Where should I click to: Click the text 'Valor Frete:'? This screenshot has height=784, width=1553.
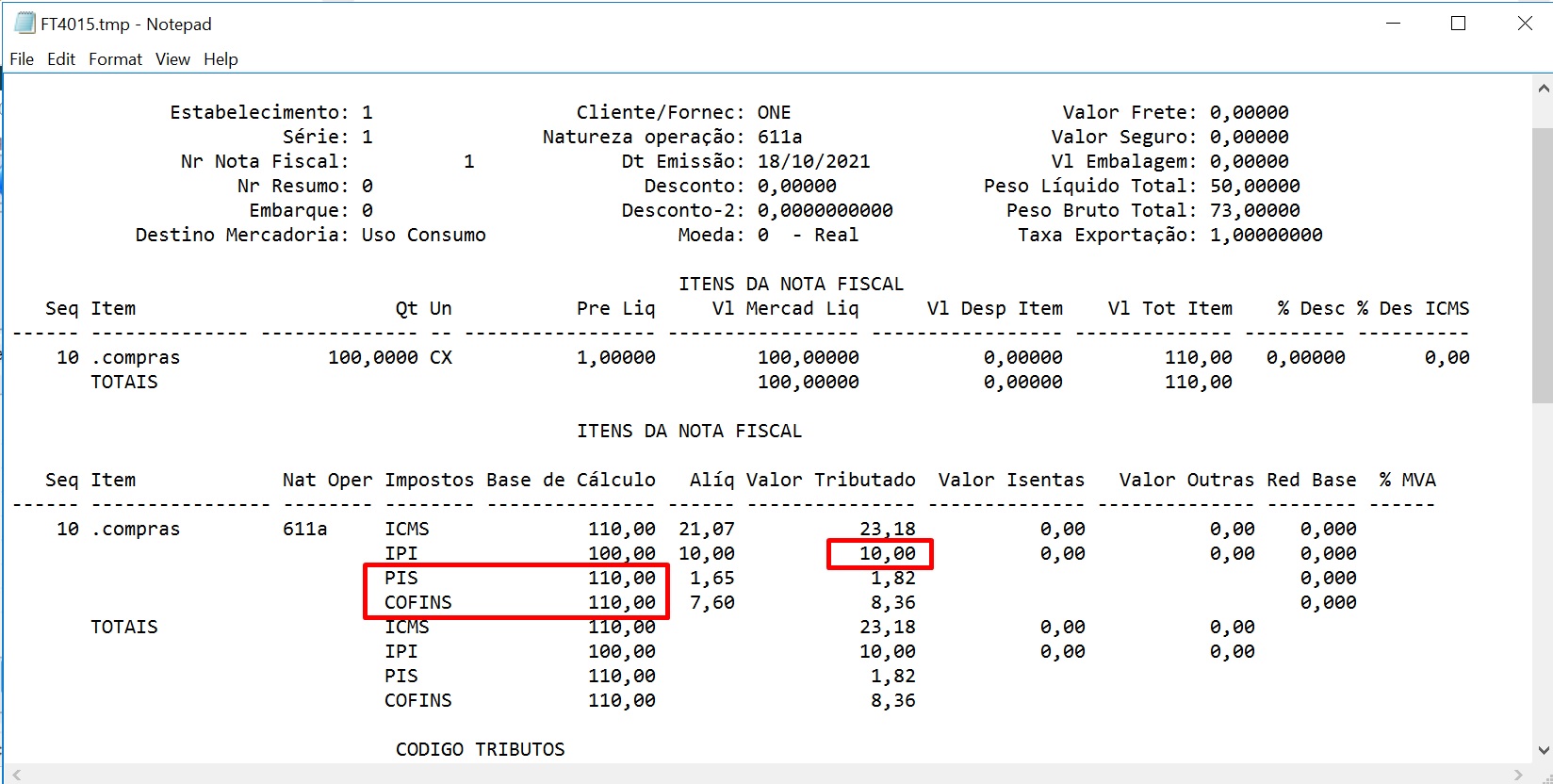[x=1130, y=112]
